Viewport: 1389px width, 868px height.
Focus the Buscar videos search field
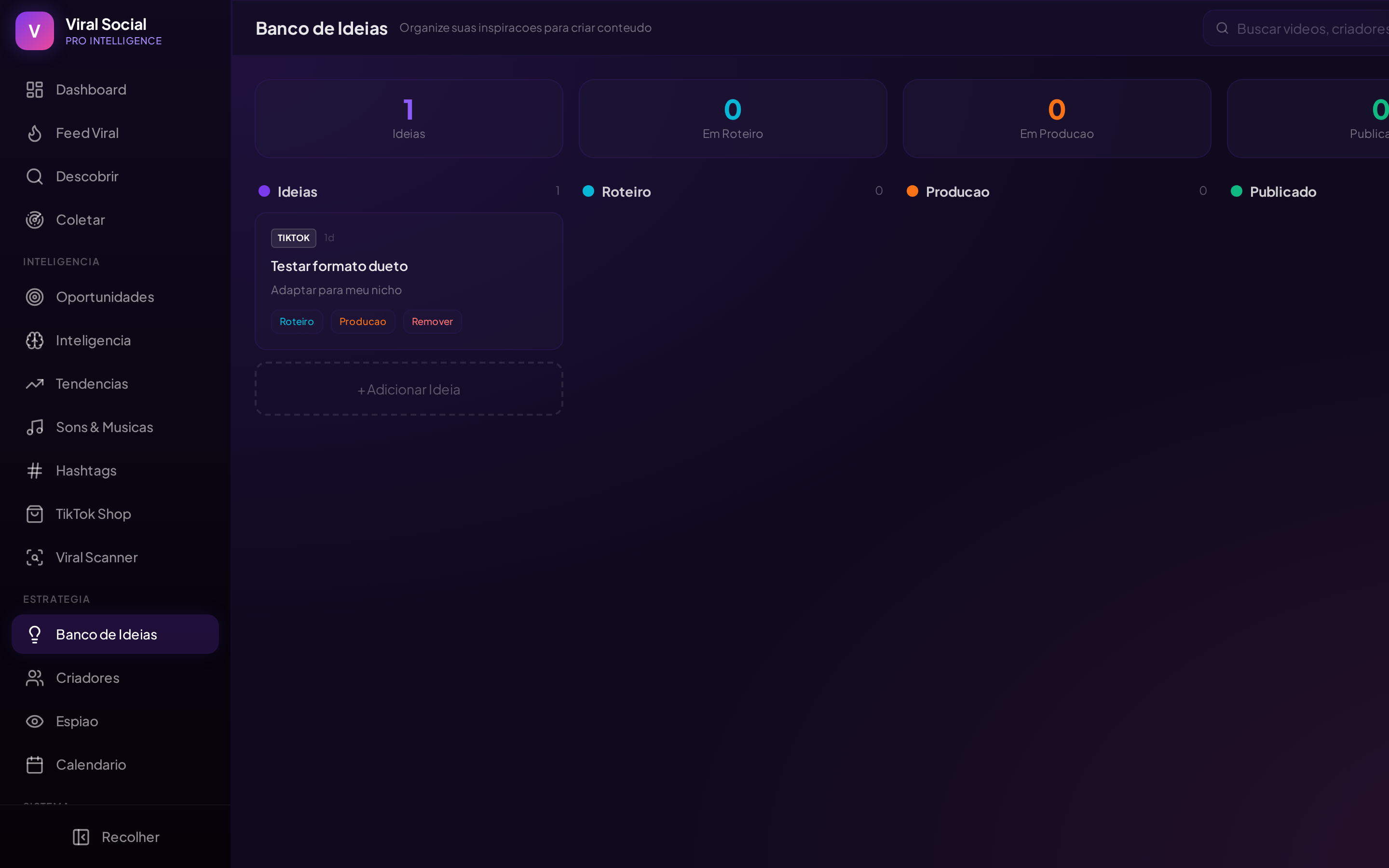(x=1296, y=28)
